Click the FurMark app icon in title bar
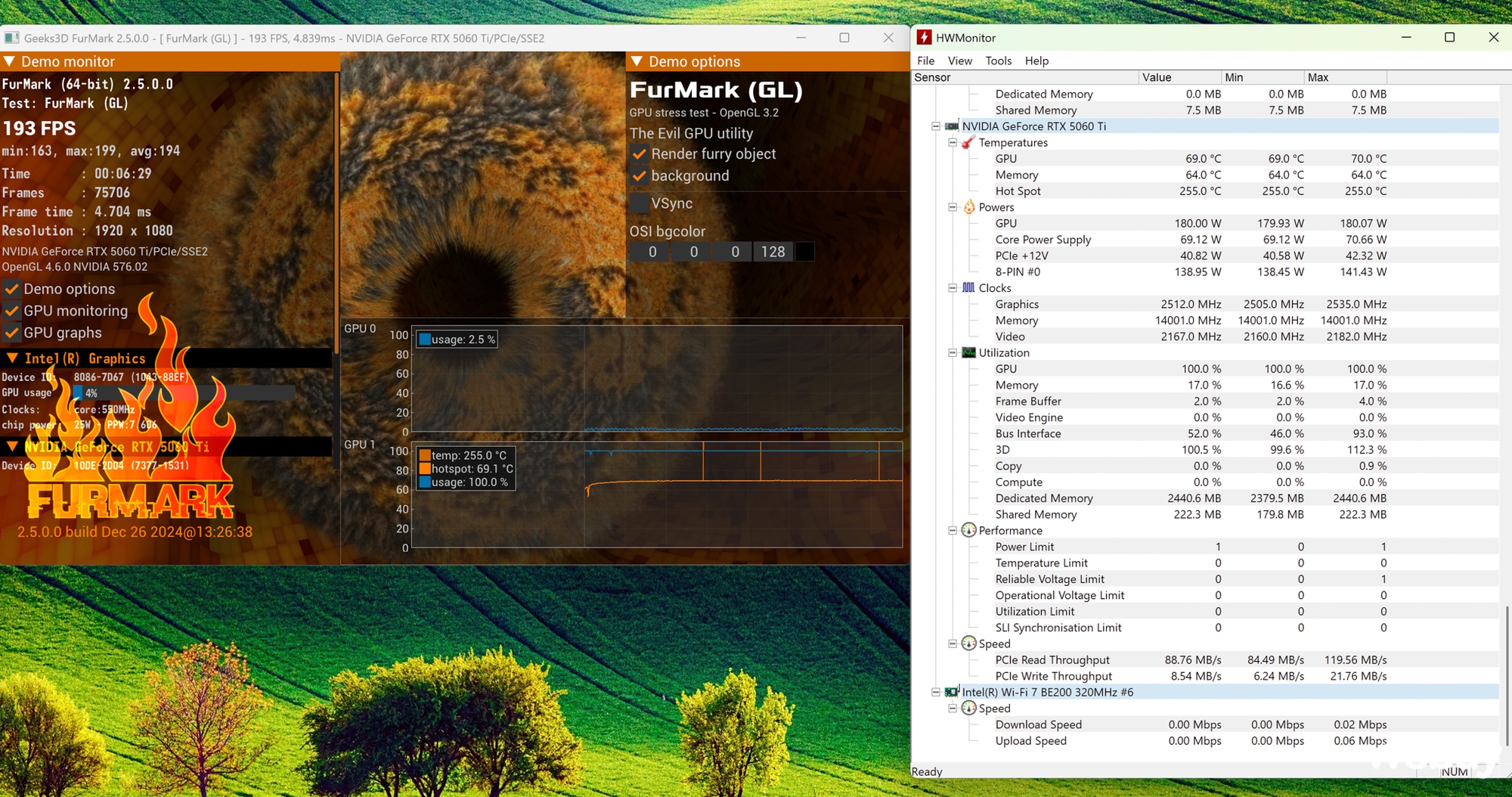1512x797 pixels. click(11, 38)
